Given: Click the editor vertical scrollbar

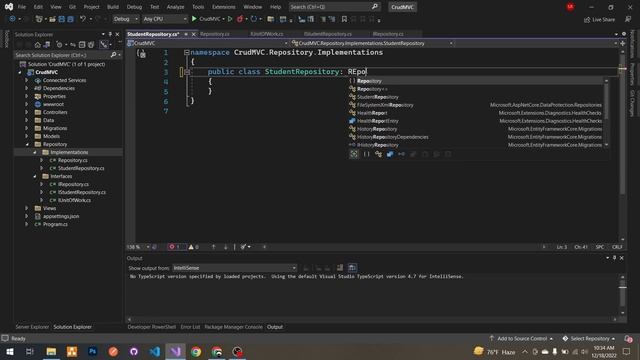Looking at the screenshot, I should point(622,145).
